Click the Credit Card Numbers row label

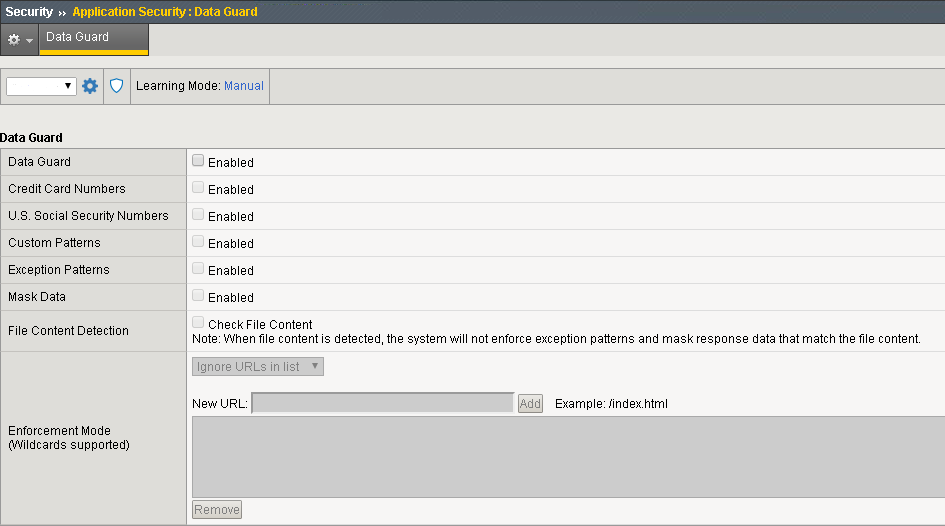tap(67, 189)
